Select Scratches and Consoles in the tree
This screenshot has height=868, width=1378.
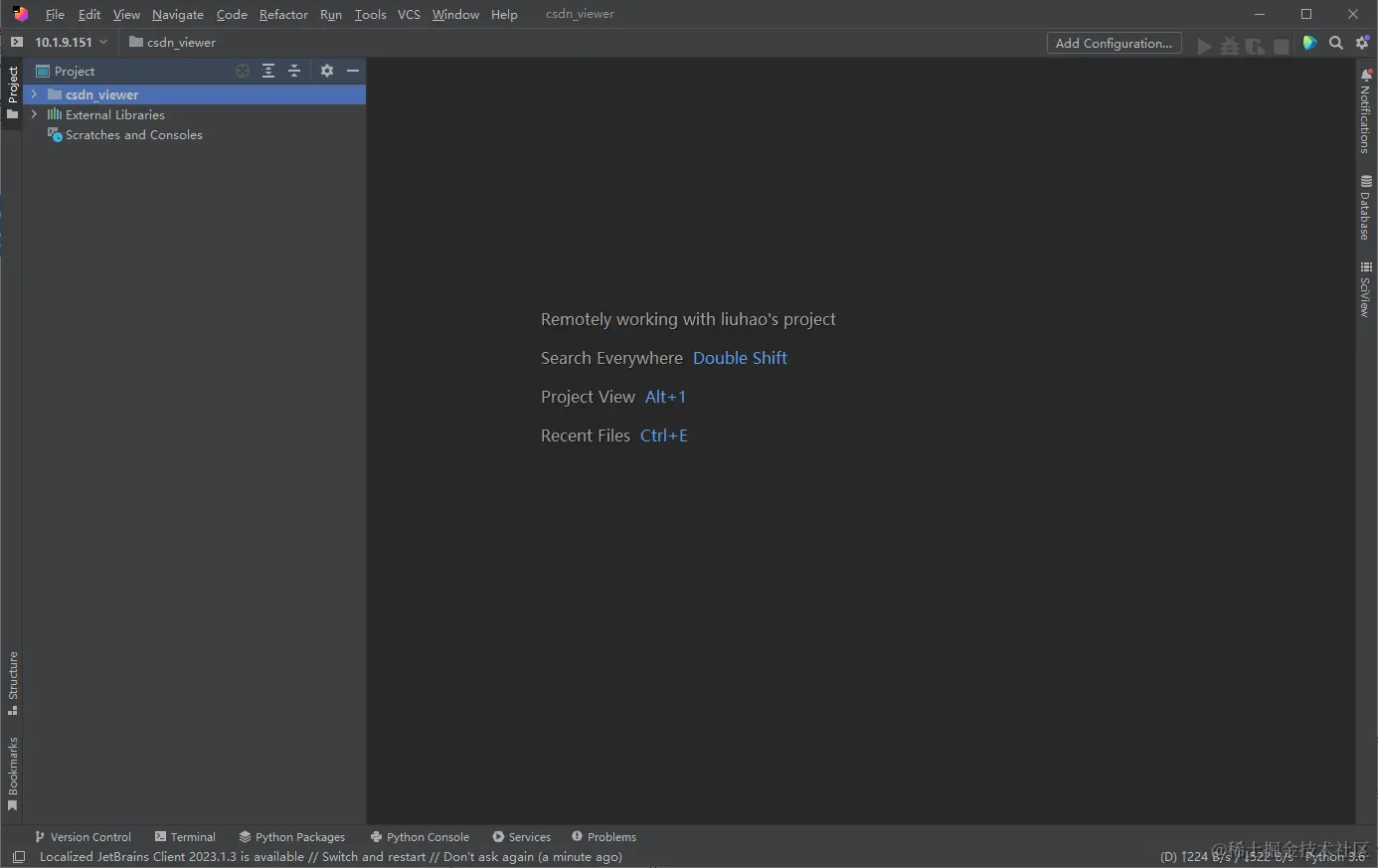[x=195, y=135]
